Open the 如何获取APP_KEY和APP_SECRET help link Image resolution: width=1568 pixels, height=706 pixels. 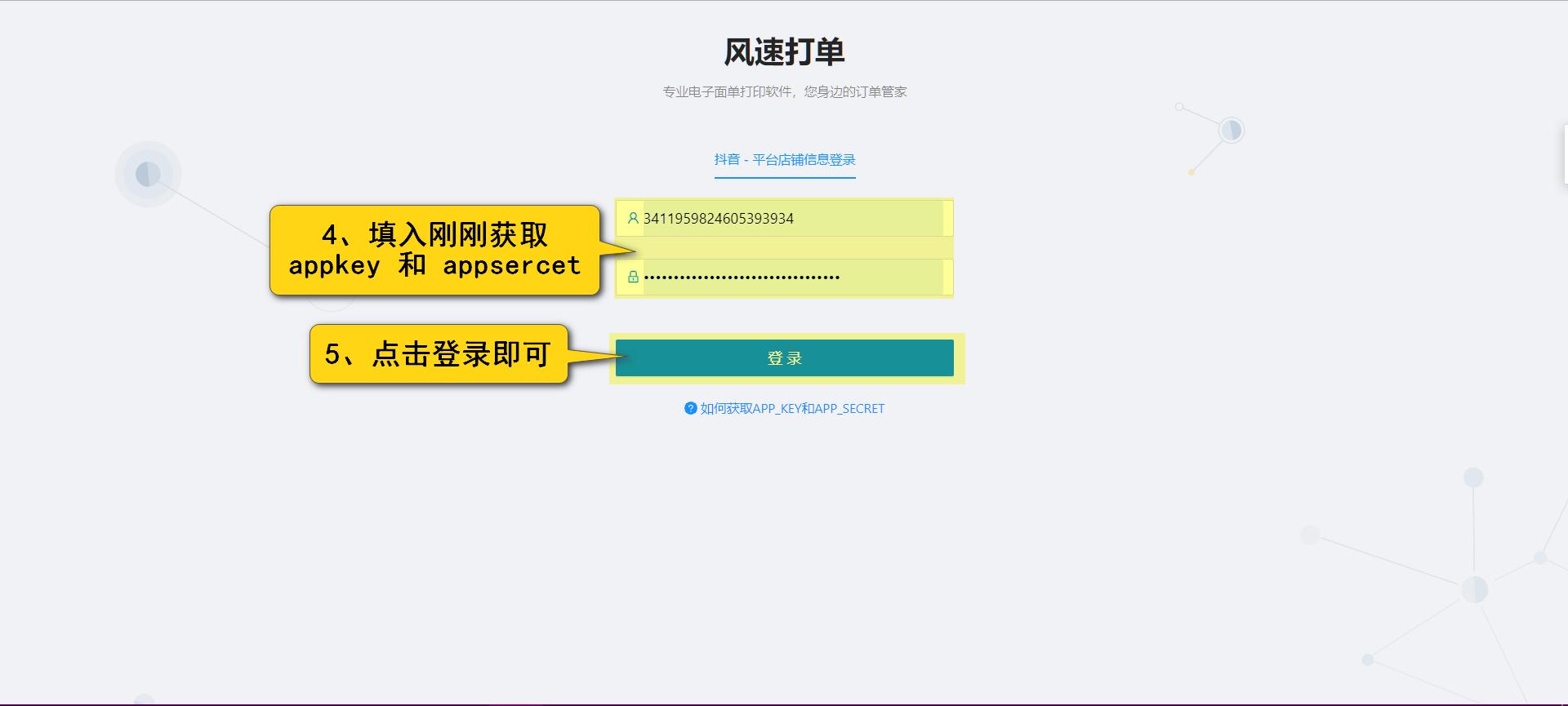point(792,408)
